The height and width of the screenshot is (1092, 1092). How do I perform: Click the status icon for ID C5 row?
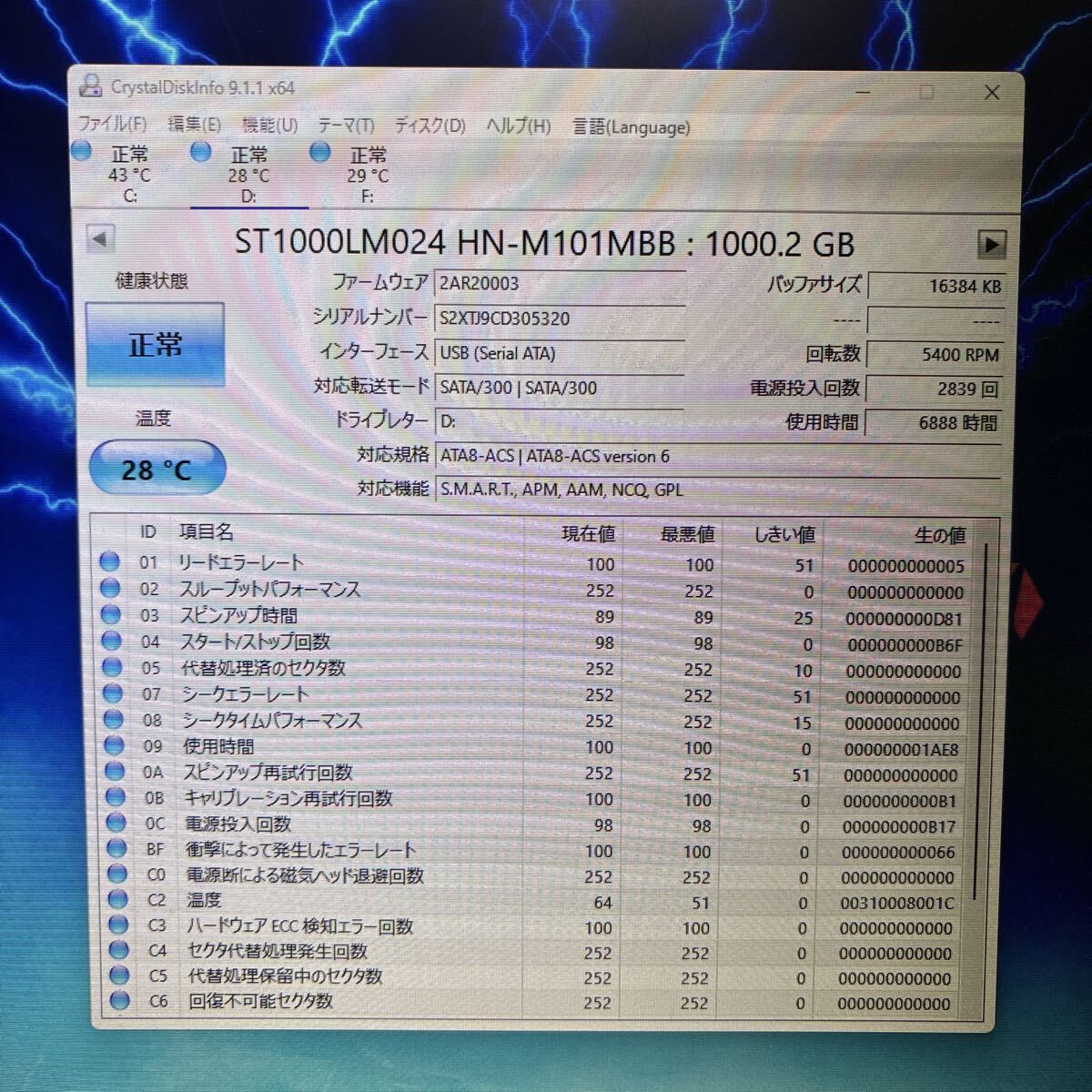click(x=119, y=976)
